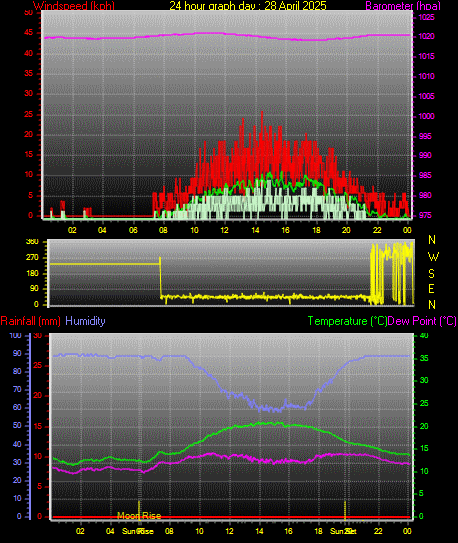Click the "1010" barometer scale value
The image size is (458, 543).
pyautogui.click(x=426, y=76)
